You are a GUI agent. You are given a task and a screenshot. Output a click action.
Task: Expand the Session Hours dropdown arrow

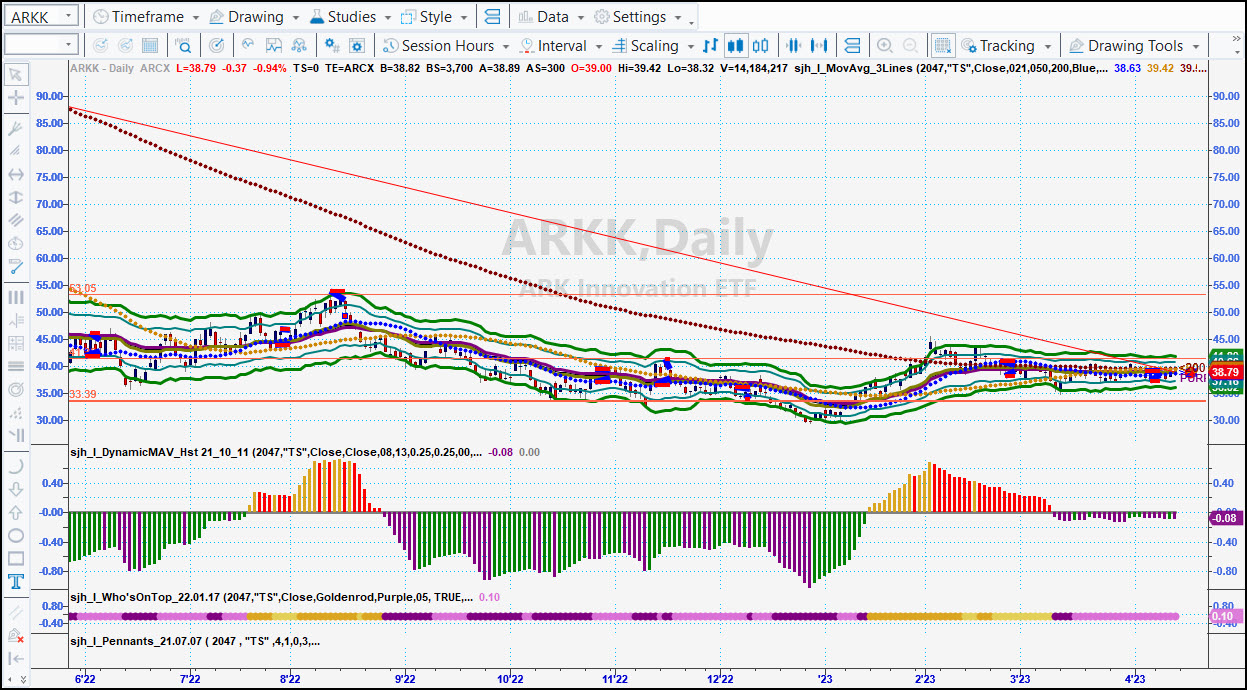tap(505, 46)
